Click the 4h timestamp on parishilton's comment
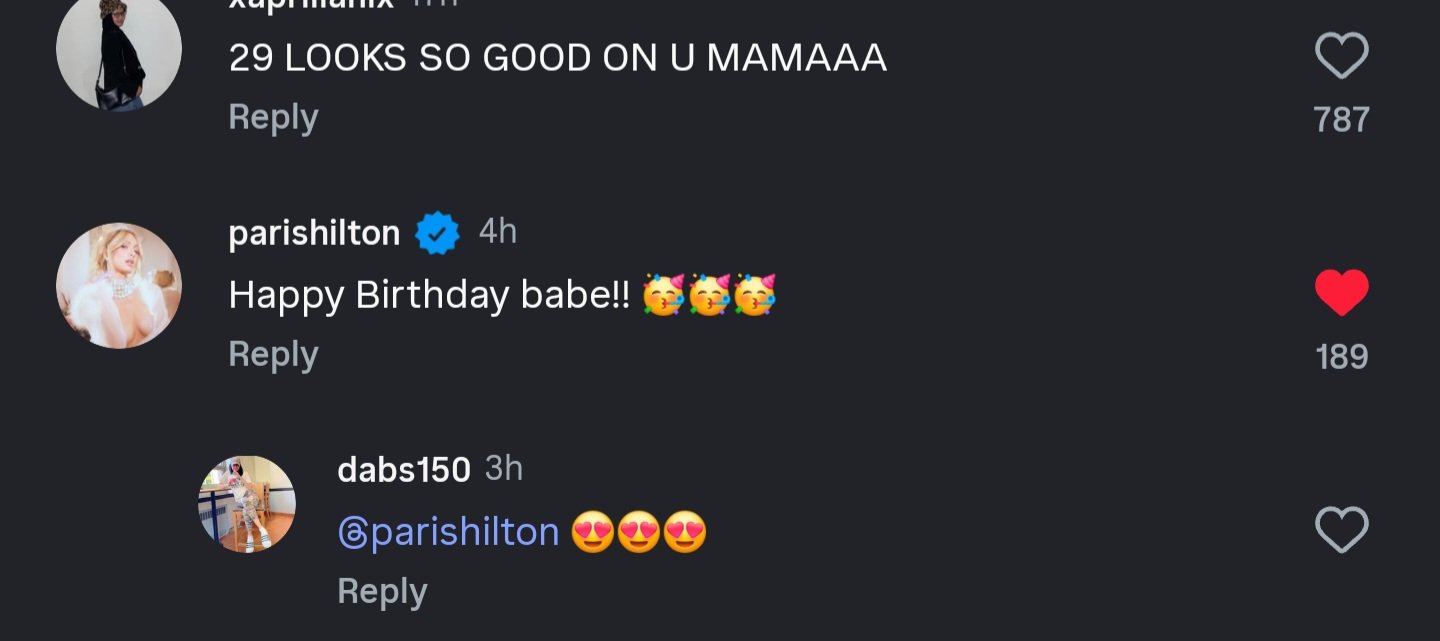 click(x=498, y=232)
